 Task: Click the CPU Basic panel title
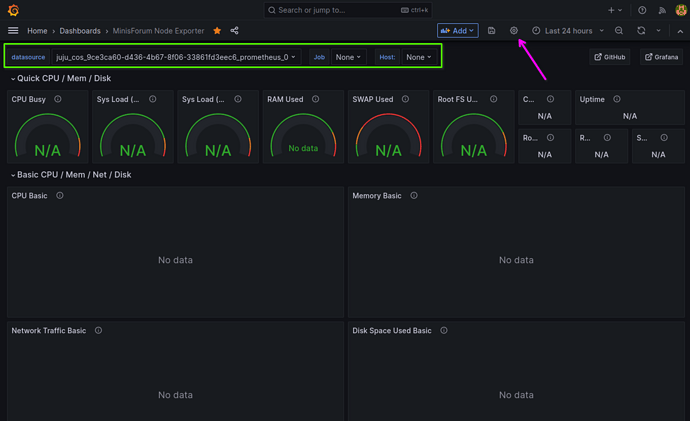coord(29,196)
